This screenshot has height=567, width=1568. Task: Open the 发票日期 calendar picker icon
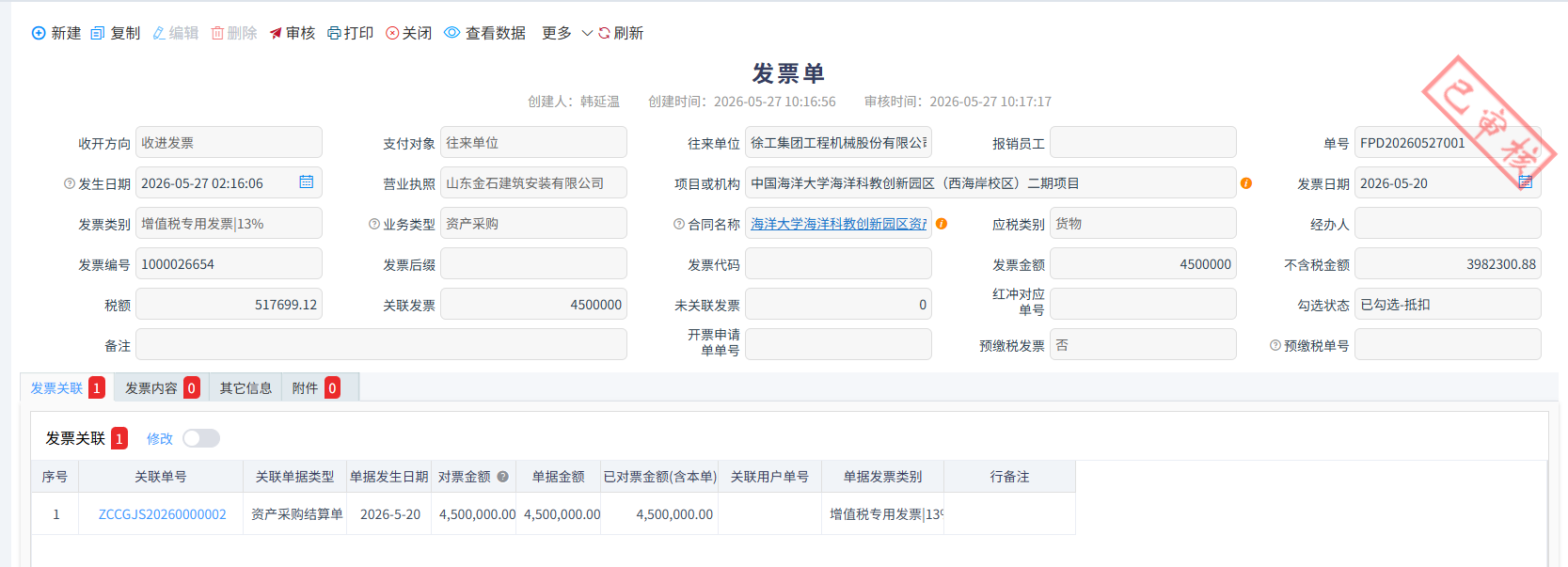click(1526, 181)
